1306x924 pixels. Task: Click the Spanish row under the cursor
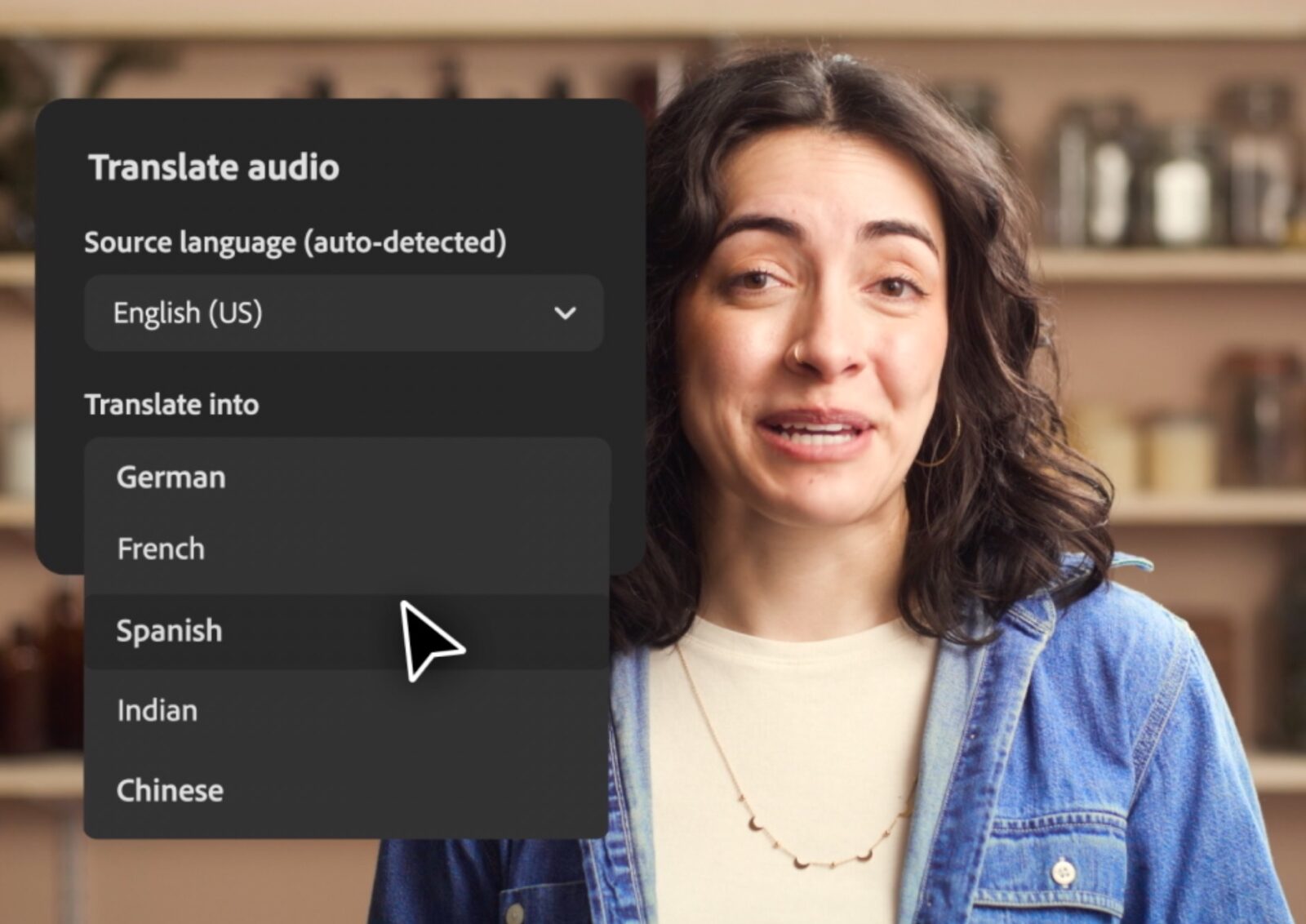pyautogui.click(x=168, y=630)
